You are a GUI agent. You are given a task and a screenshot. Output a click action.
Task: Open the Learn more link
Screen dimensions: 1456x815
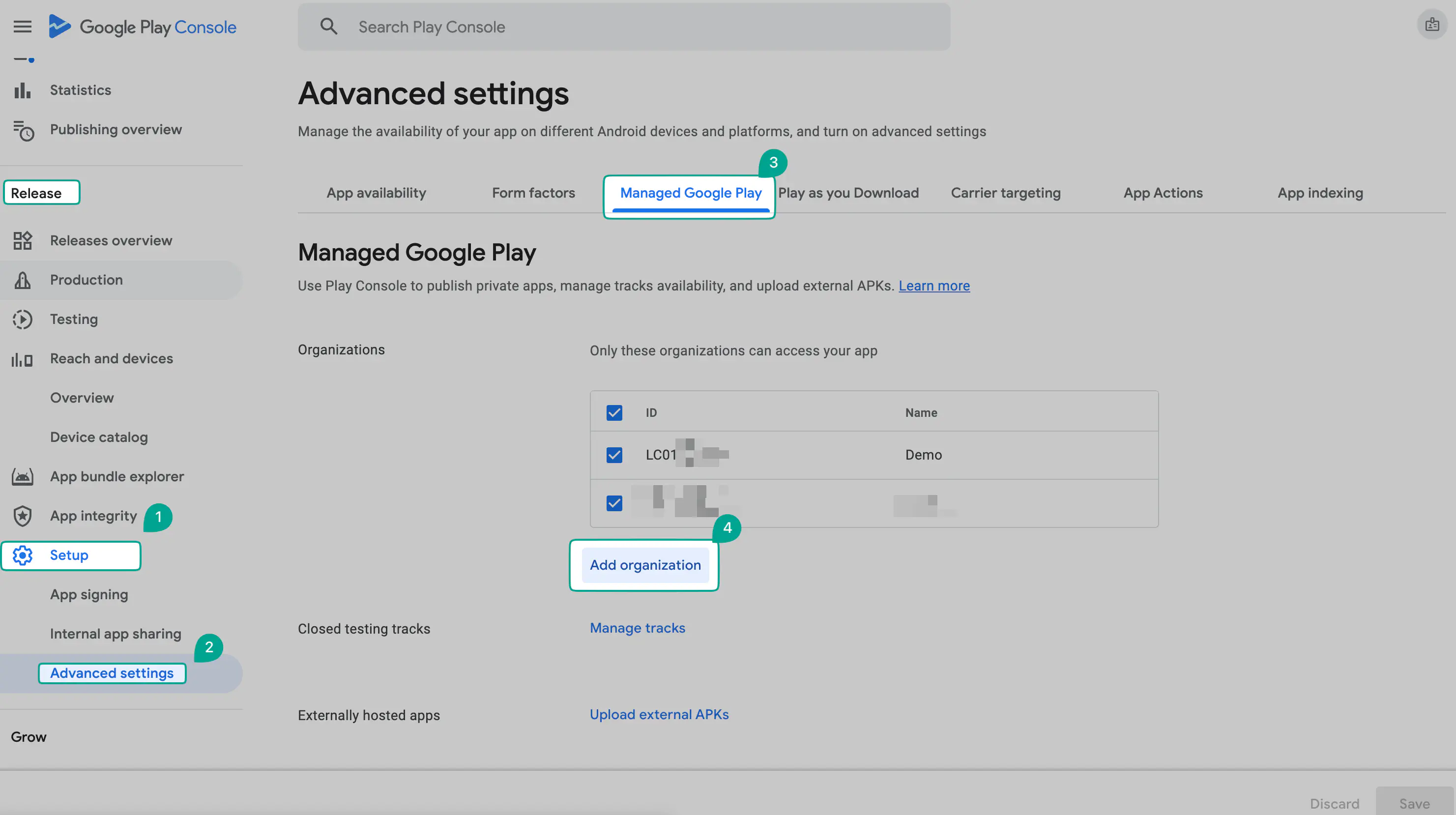tap(934, 286)
